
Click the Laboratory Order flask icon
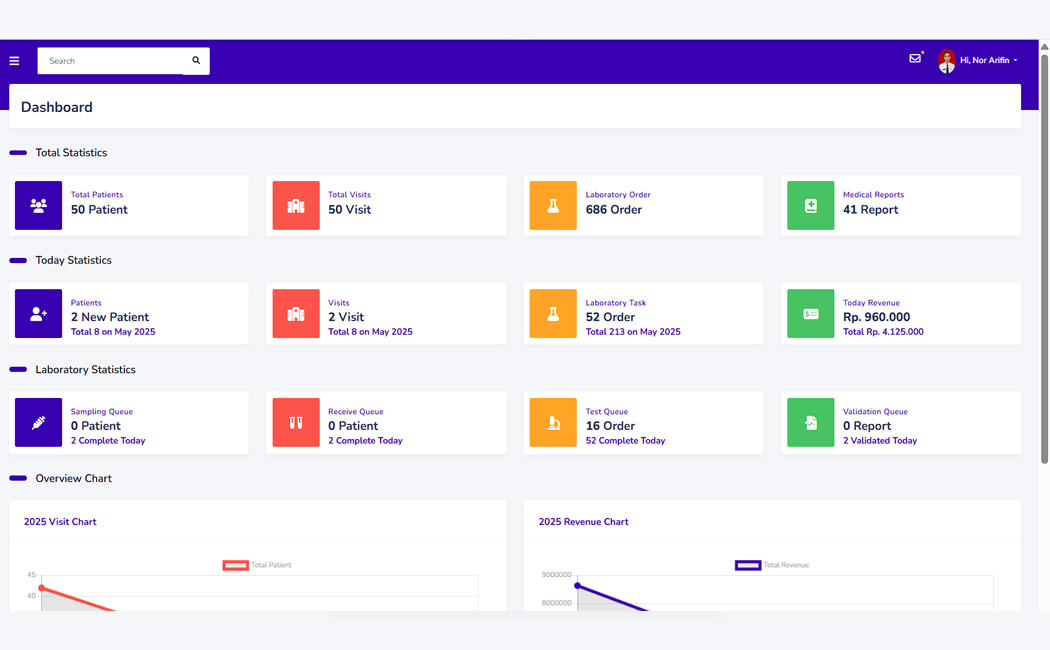(553, 206)
